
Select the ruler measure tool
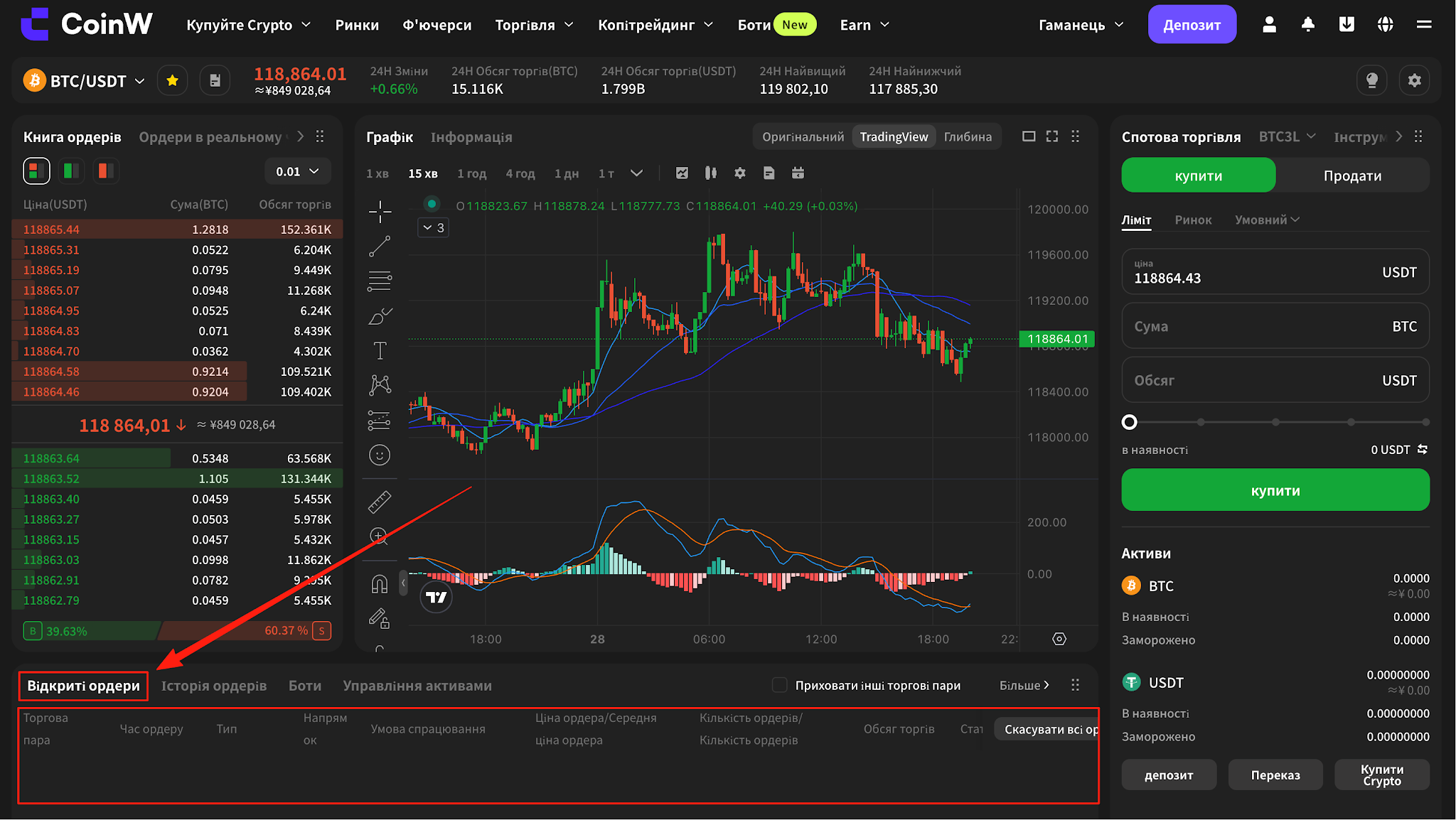click(380, 502)
